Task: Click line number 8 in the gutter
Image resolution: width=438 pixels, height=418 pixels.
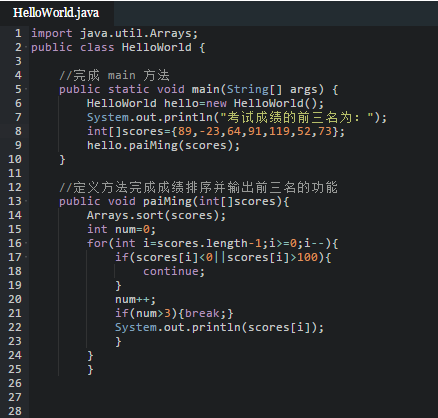Action: pyautogui.click(x=18, y=131)
